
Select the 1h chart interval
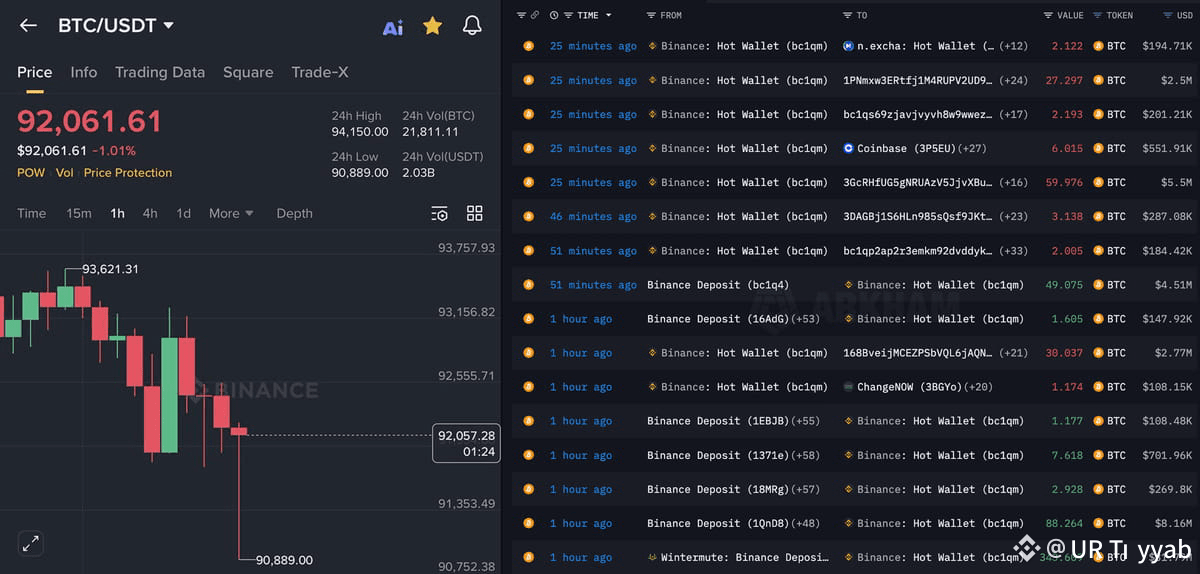(118, 213)
